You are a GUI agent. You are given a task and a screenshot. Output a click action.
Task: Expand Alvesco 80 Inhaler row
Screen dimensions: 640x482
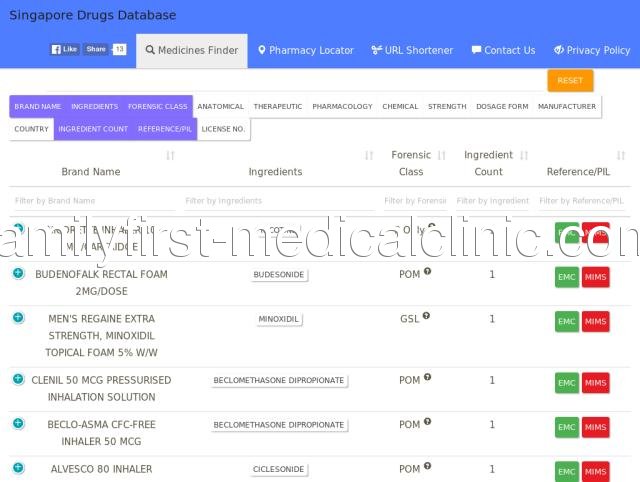coord(18,468)
